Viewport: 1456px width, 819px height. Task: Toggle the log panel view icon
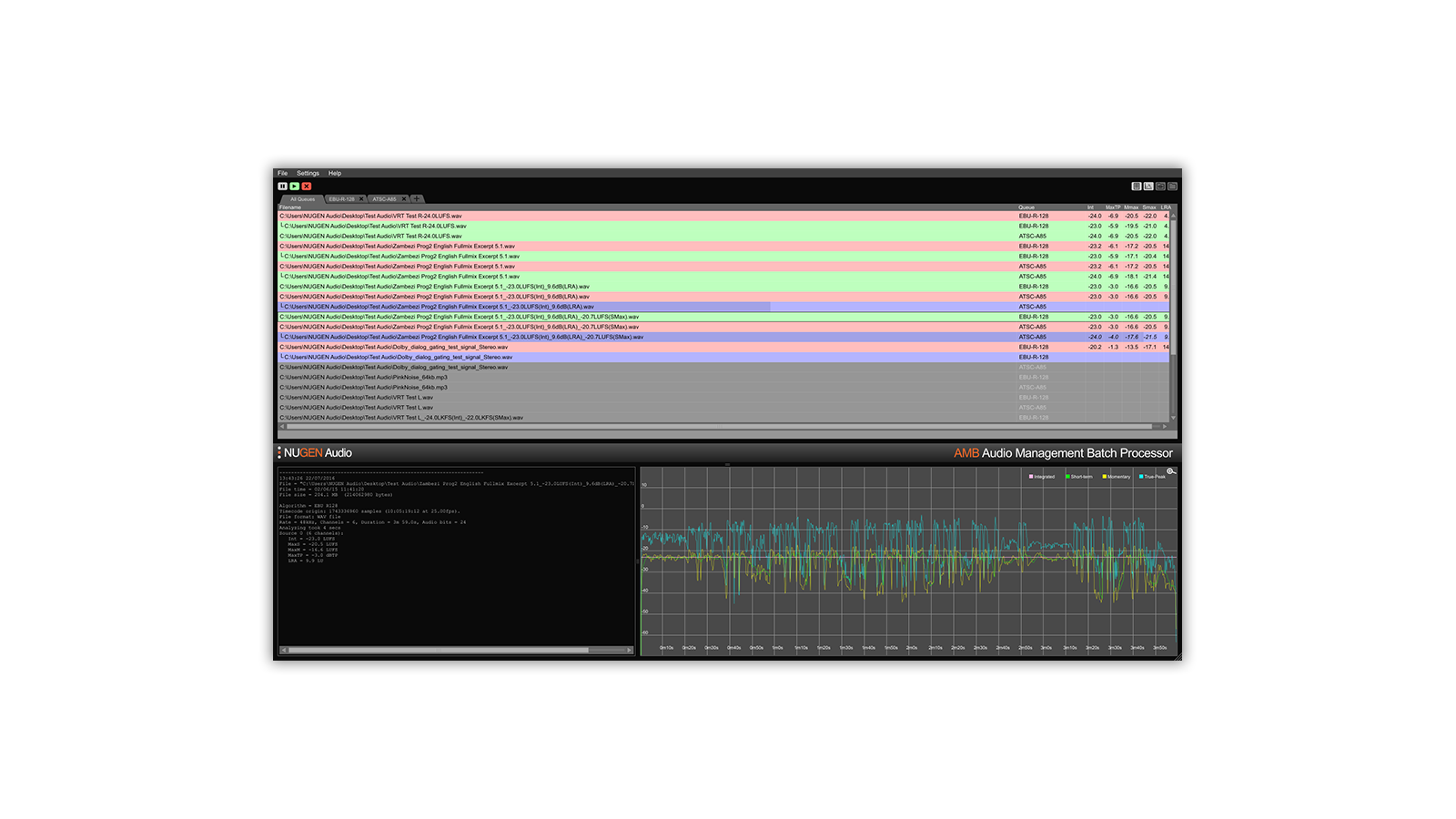point(1137,187)
